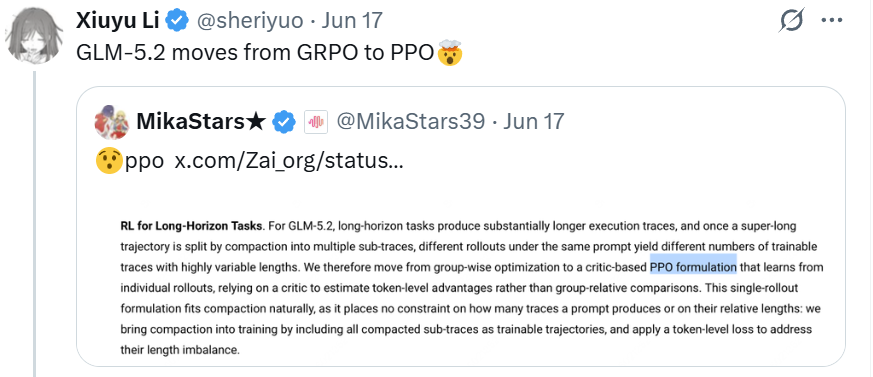
Task: Click the pink waveform affiliate badge
Action: (316, 122)
